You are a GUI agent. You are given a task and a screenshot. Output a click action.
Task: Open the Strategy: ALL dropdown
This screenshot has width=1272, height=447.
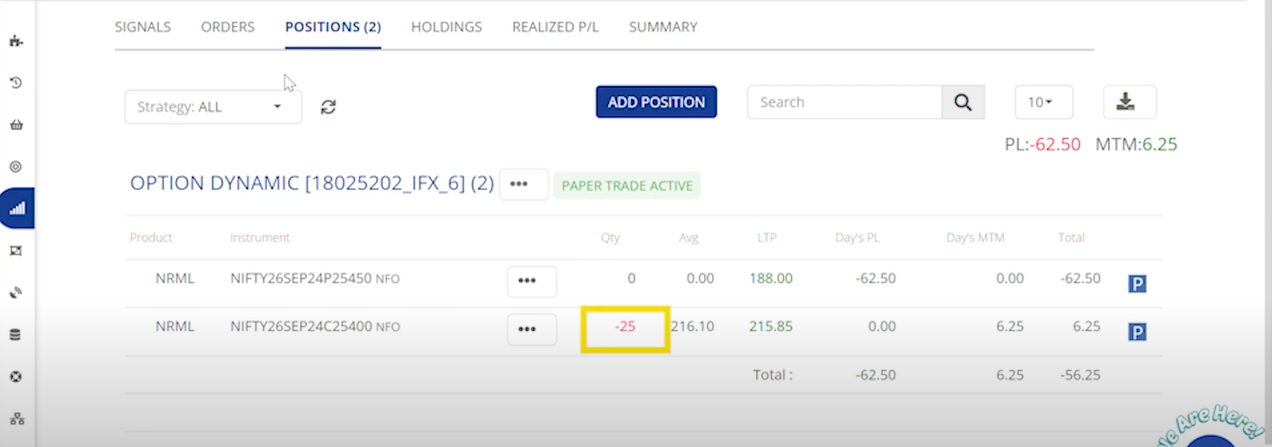pos(212,107)
